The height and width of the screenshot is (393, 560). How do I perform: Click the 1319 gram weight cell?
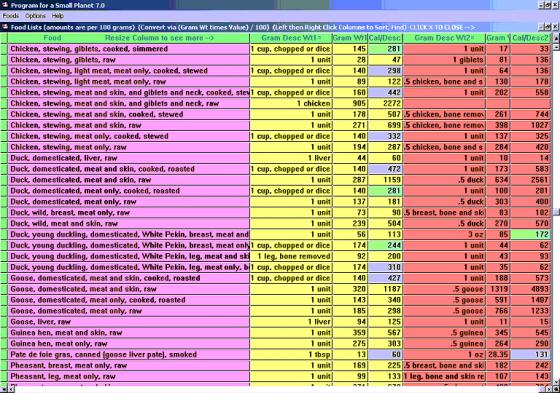(498, 289)
